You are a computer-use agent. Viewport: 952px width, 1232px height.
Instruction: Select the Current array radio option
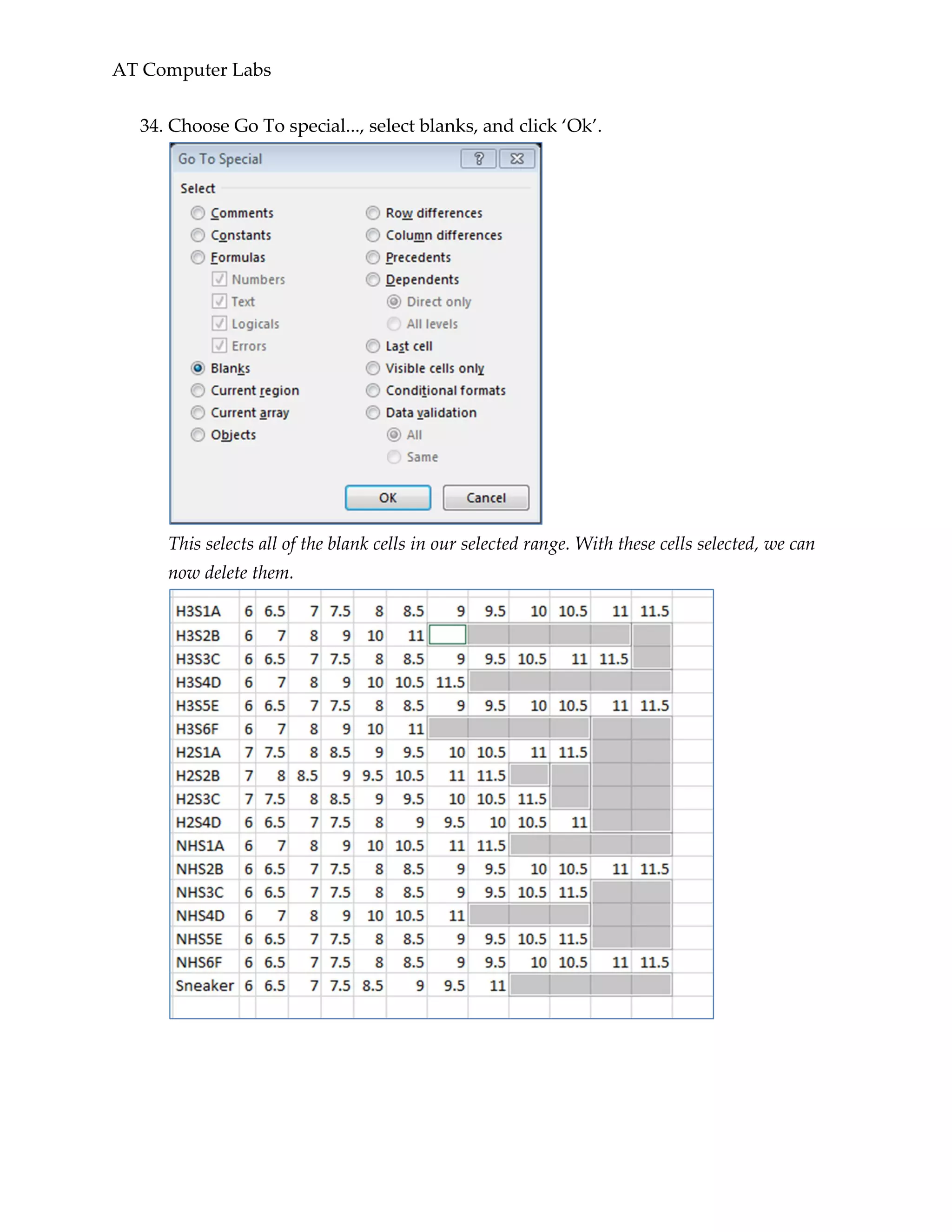click(198, 412)
